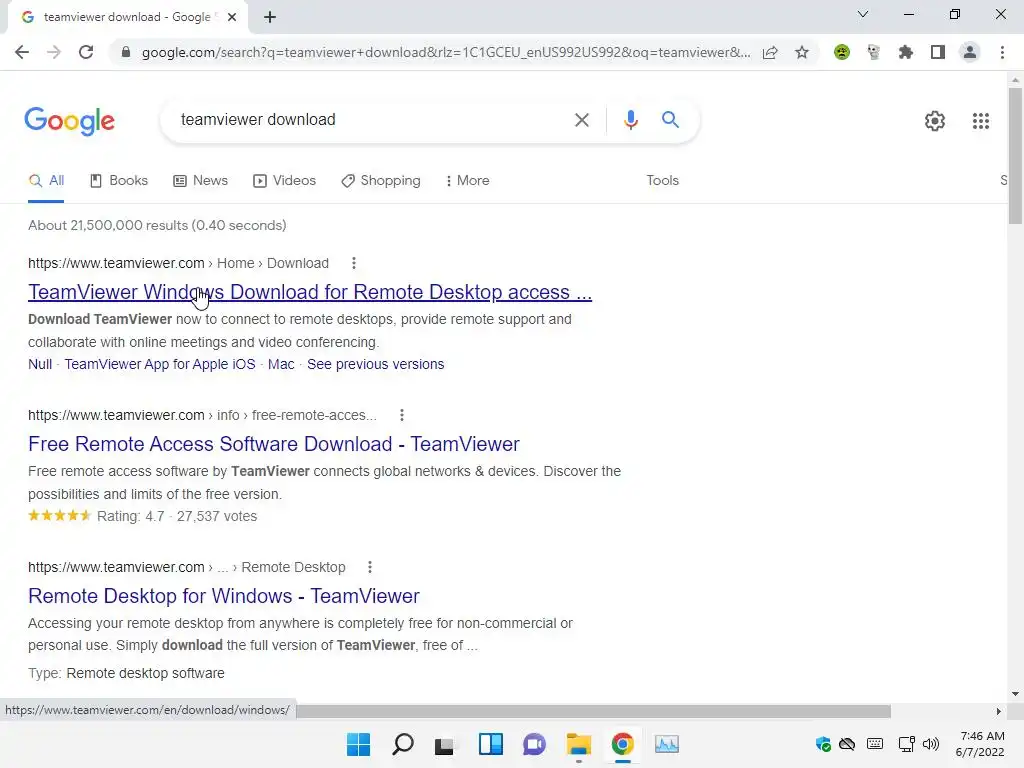Screen dimensions: 1024x768
Task: Open the touch keyboard tray icon
Action: click(x=875, y=744)
